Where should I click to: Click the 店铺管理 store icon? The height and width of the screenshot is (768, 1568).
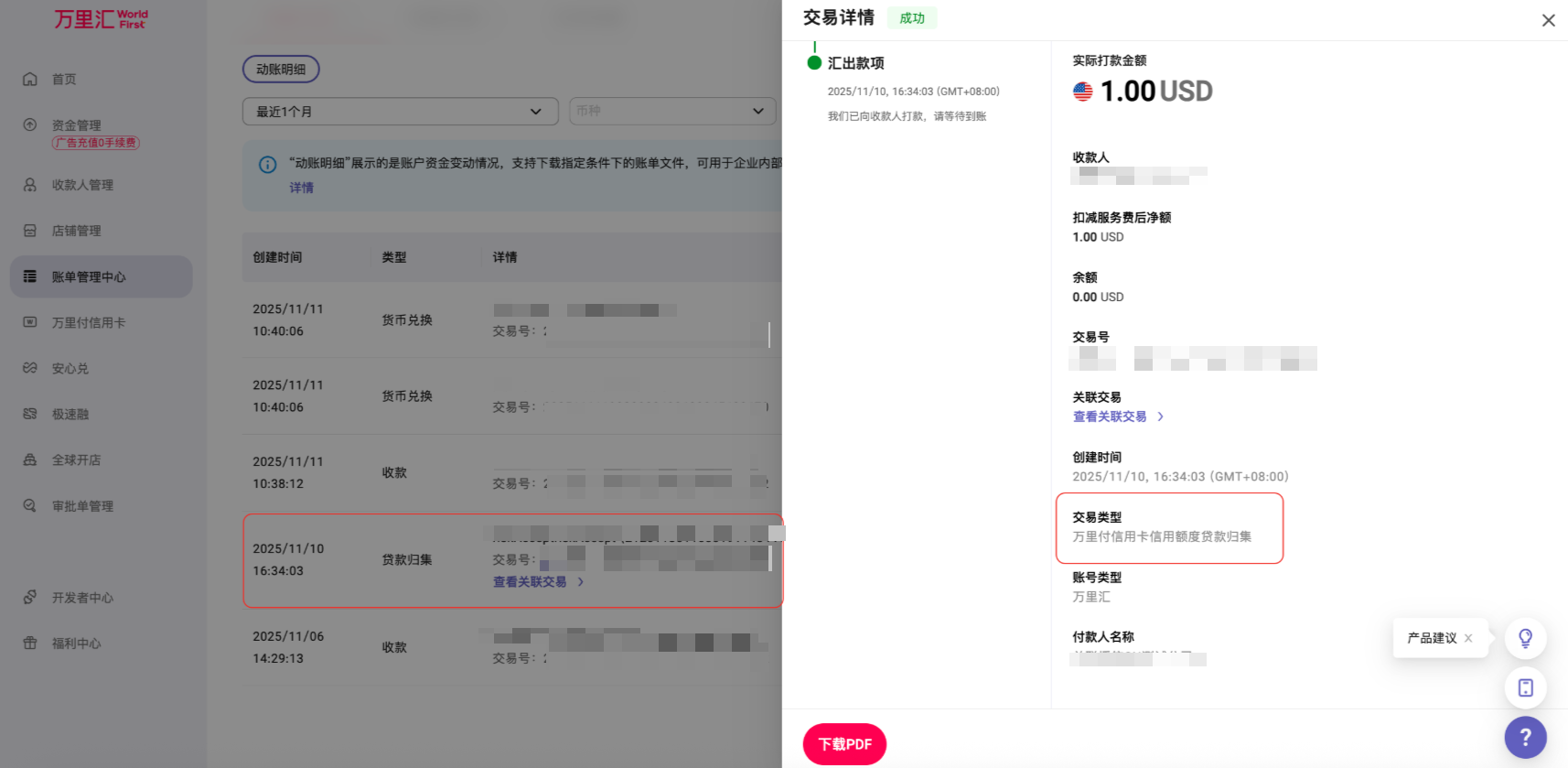[30, 231]
